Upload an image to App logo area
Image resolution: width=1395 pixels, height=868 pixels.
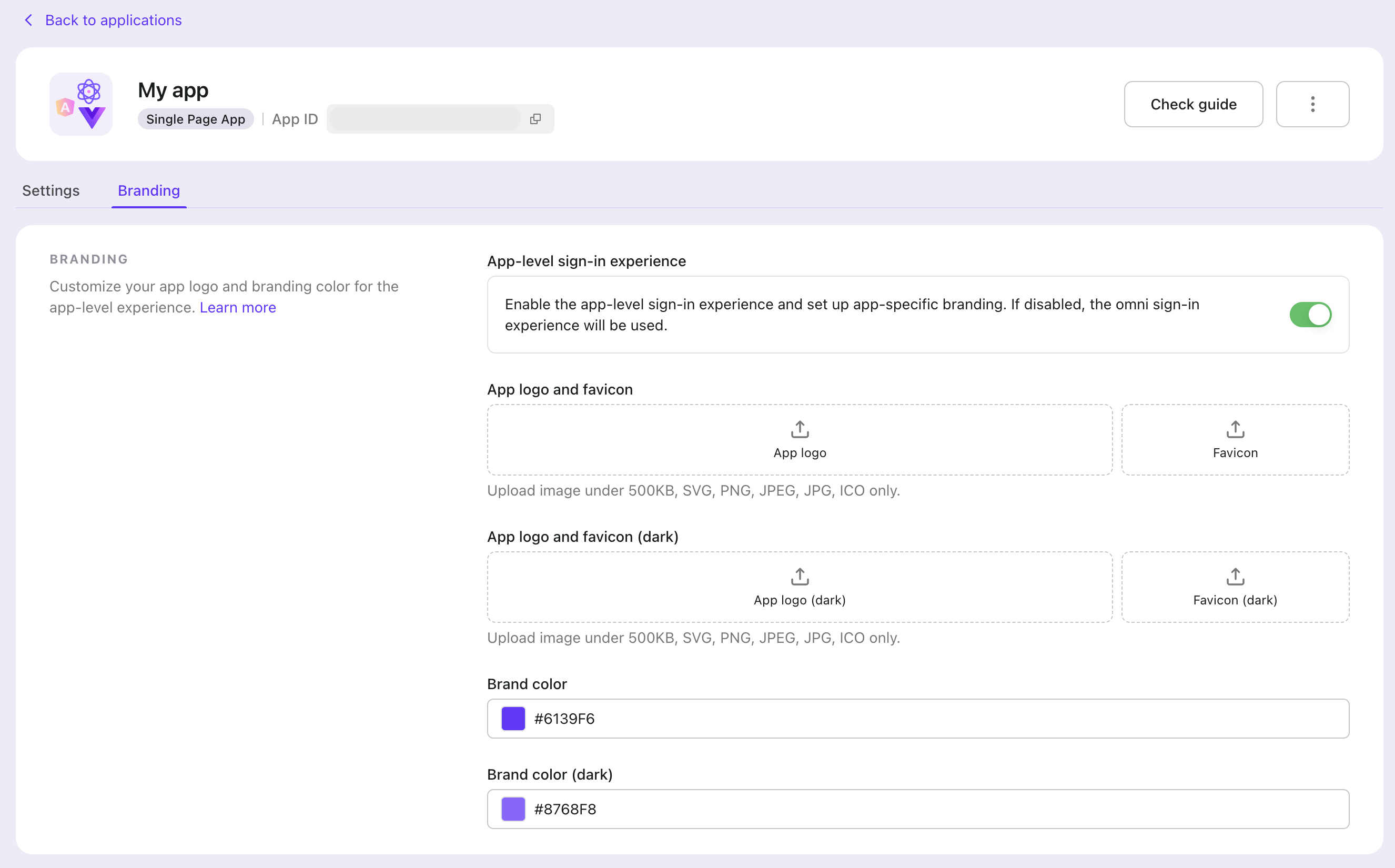point(800,440)
